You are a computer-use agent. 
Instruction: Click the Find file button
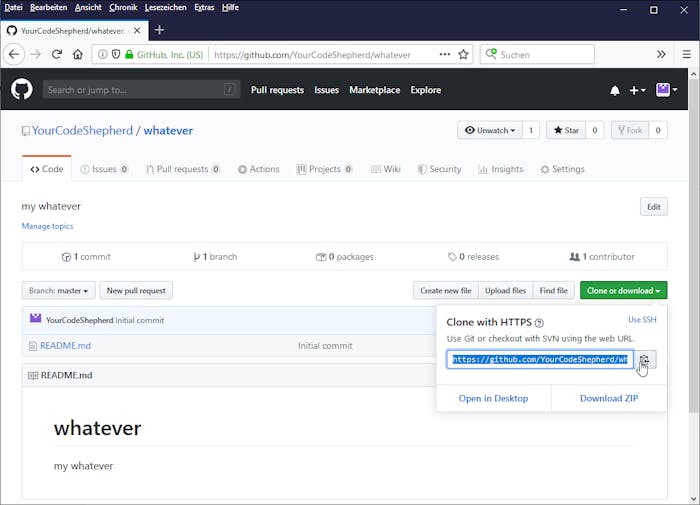tap(554, 291)
